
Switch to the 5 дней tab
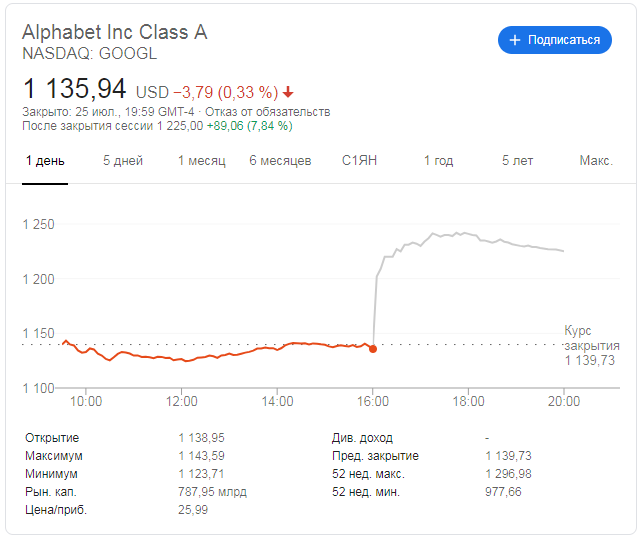pos(123,161)
